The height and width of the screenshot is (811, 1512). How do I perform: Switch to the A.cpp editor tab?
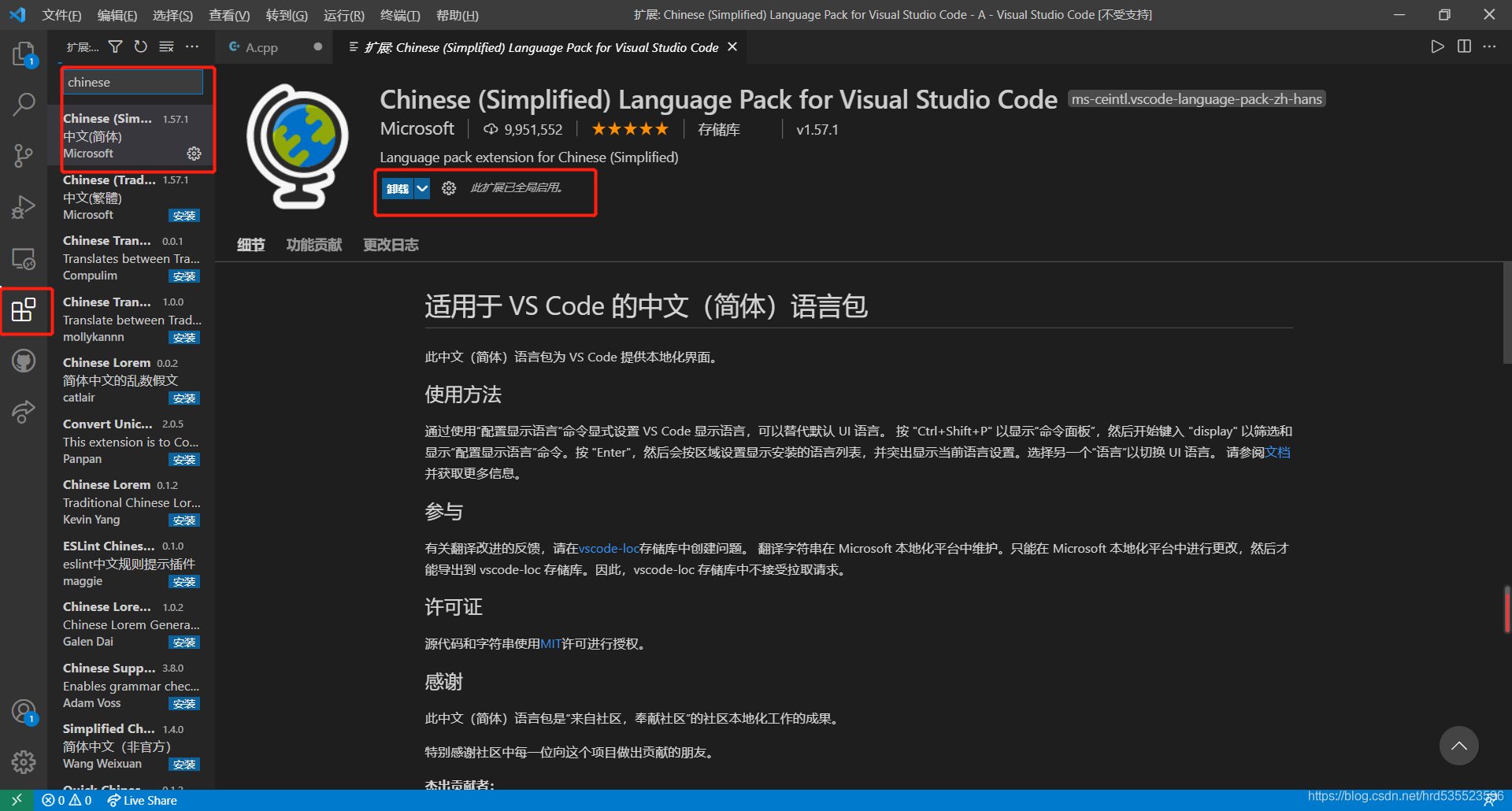pos(261,47)
